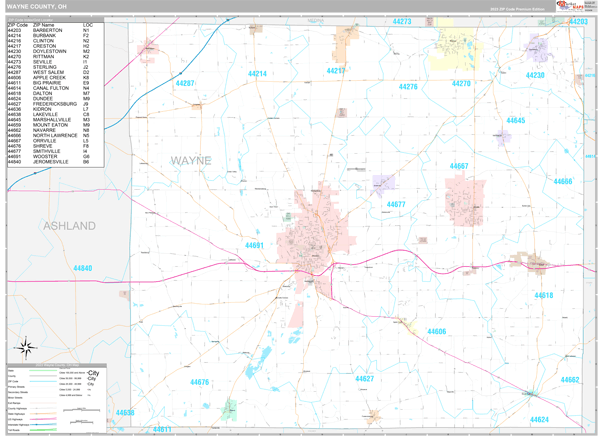Image resolution: width=600 pixels, height=436 pixels.
Task: Click the compass rose icon
Action: tap(27, 348)
